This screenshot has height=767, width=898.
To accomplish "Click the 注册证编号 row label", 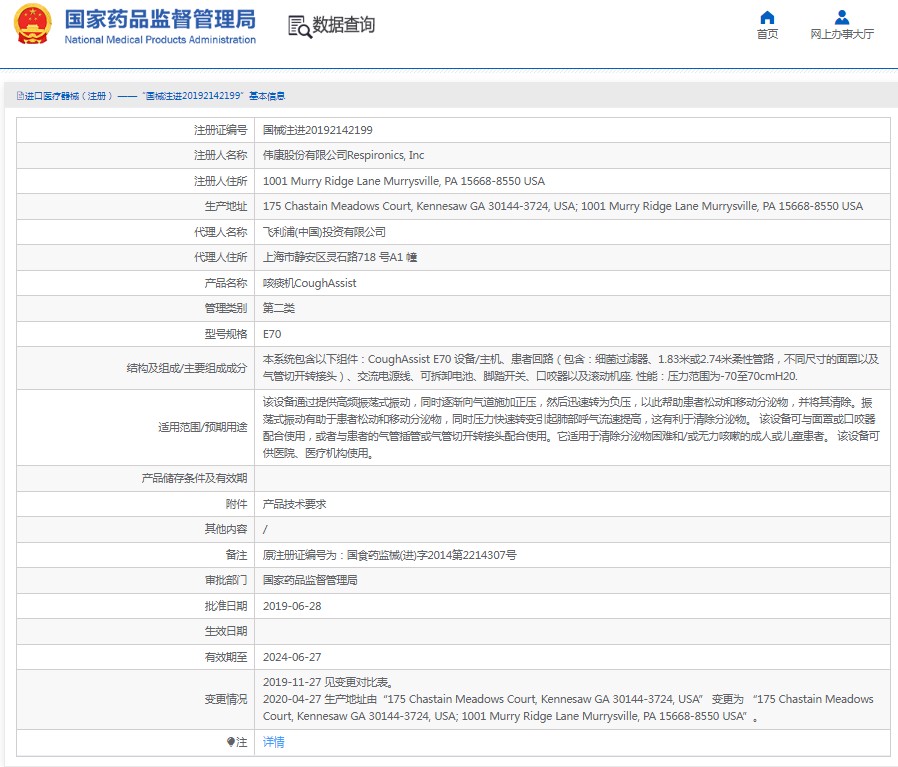I will [220, 130].
